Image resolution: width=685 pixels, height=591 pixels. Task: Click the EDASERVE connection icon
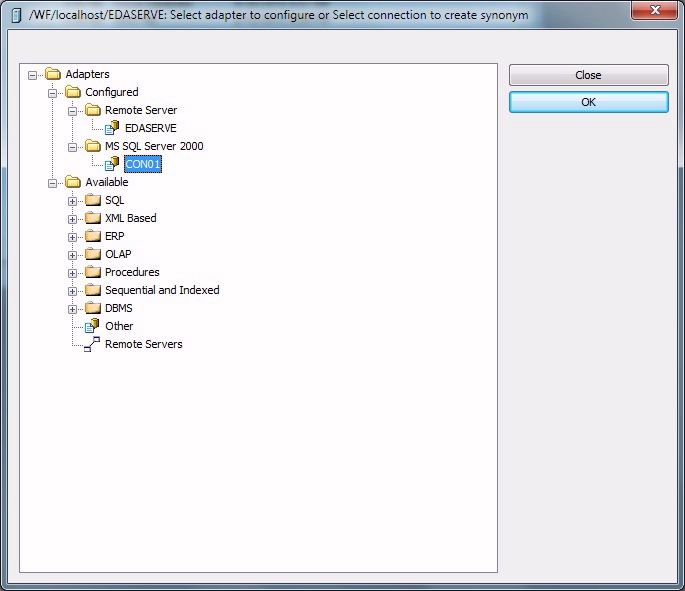(112, 128)
